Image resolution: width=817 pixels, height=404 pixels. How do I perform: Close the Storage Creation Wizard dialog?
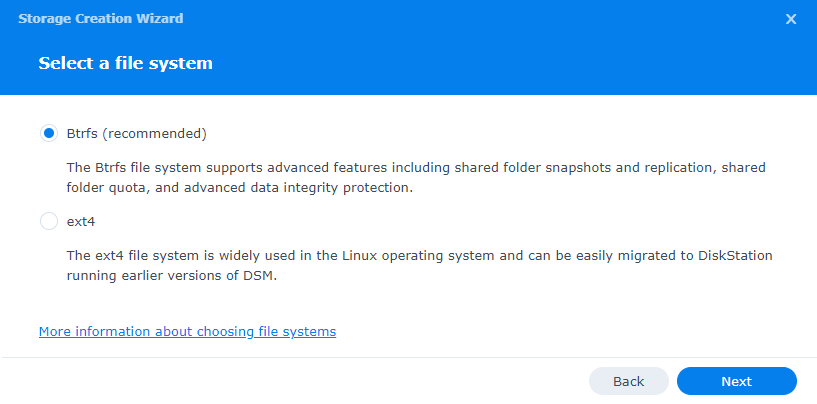(x=791, y=19)
